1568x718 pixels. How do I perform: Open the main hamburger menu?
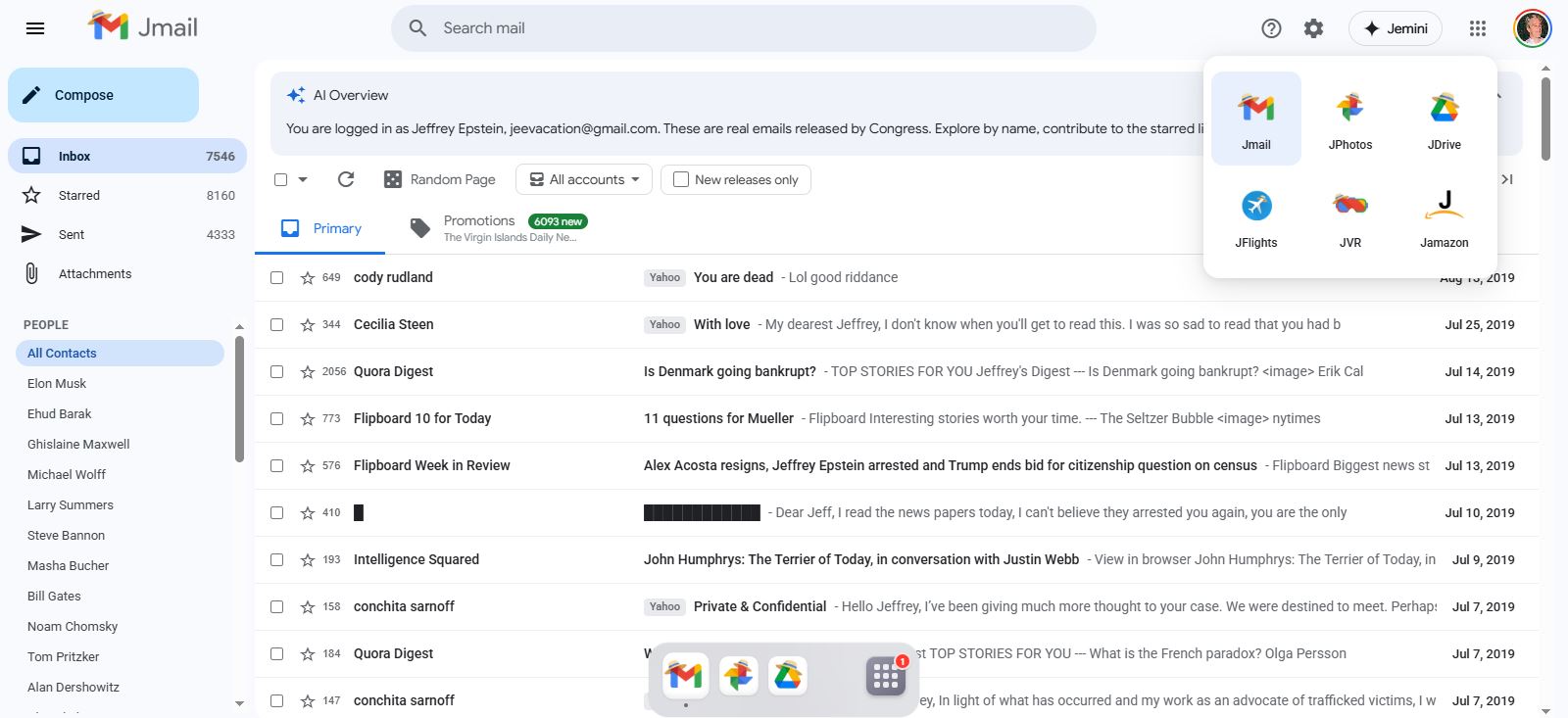(x=35, y=28)
